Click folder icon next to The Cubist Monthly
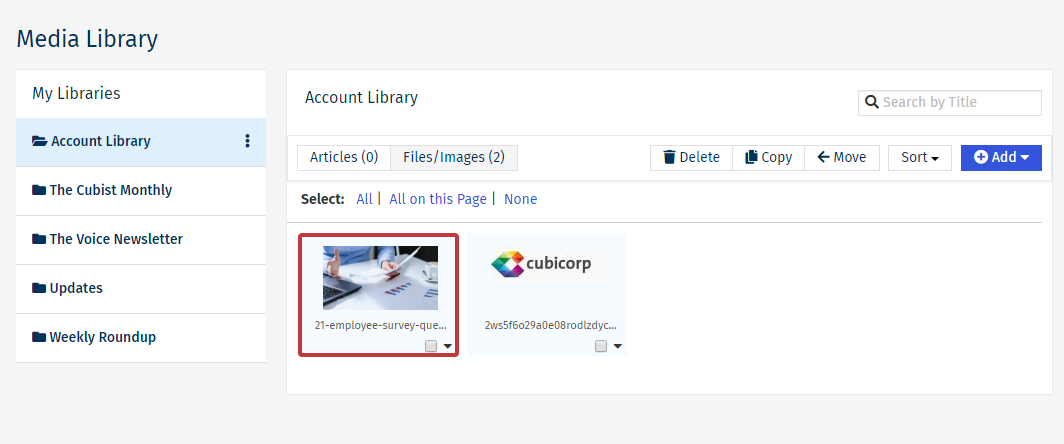The height and width of the screenshot is (444, 1064). 39,190
